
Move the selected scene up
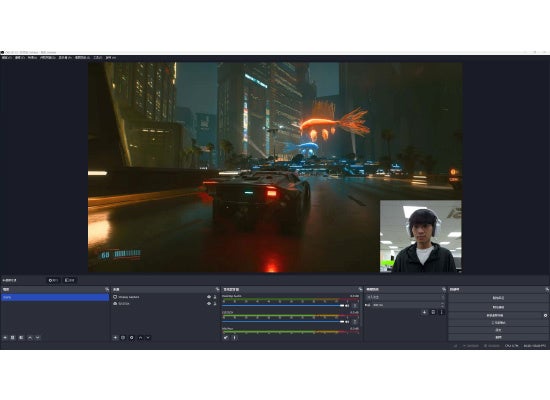[x=30, y=338]
